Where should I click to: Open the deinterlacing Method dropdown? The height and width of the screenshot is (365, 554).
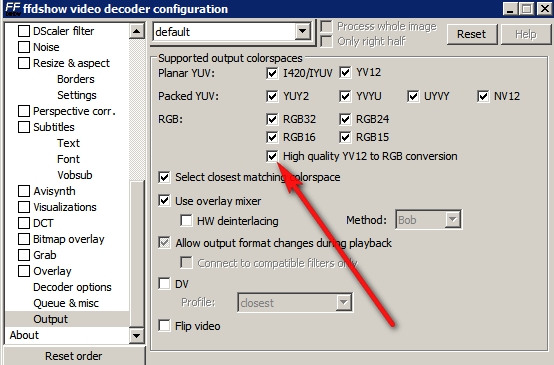[x=428, y=220]
